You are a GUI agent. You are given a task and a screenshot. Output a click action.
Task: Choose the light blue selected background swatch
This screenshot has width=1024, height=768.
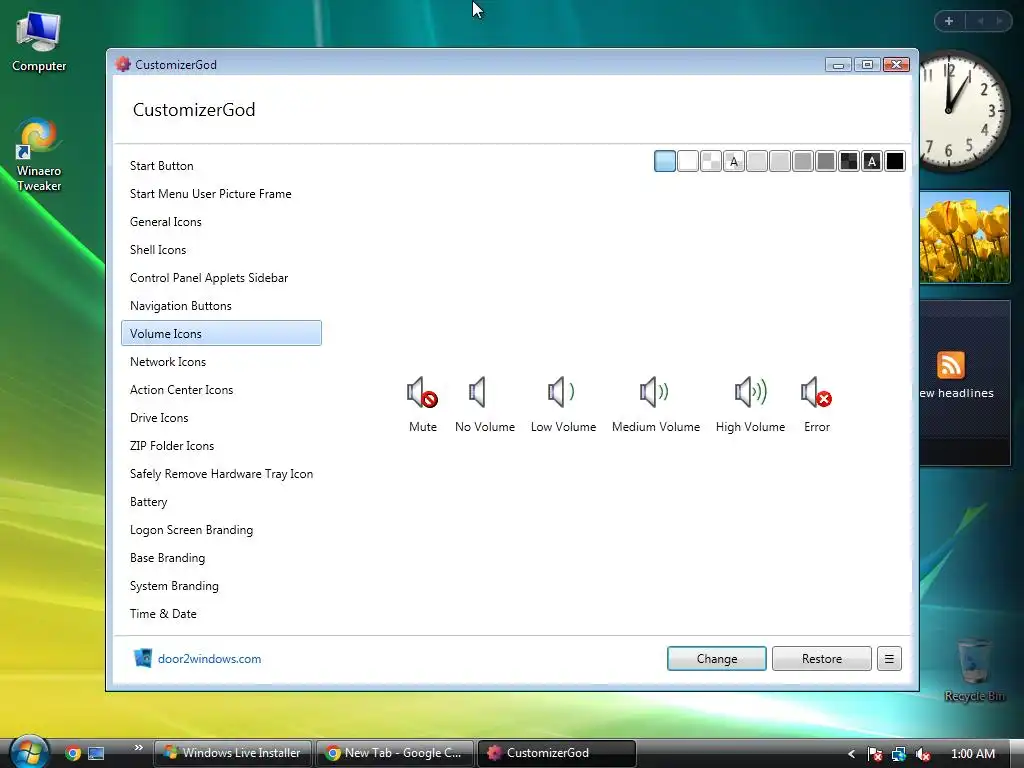click(x=665, y=161)
